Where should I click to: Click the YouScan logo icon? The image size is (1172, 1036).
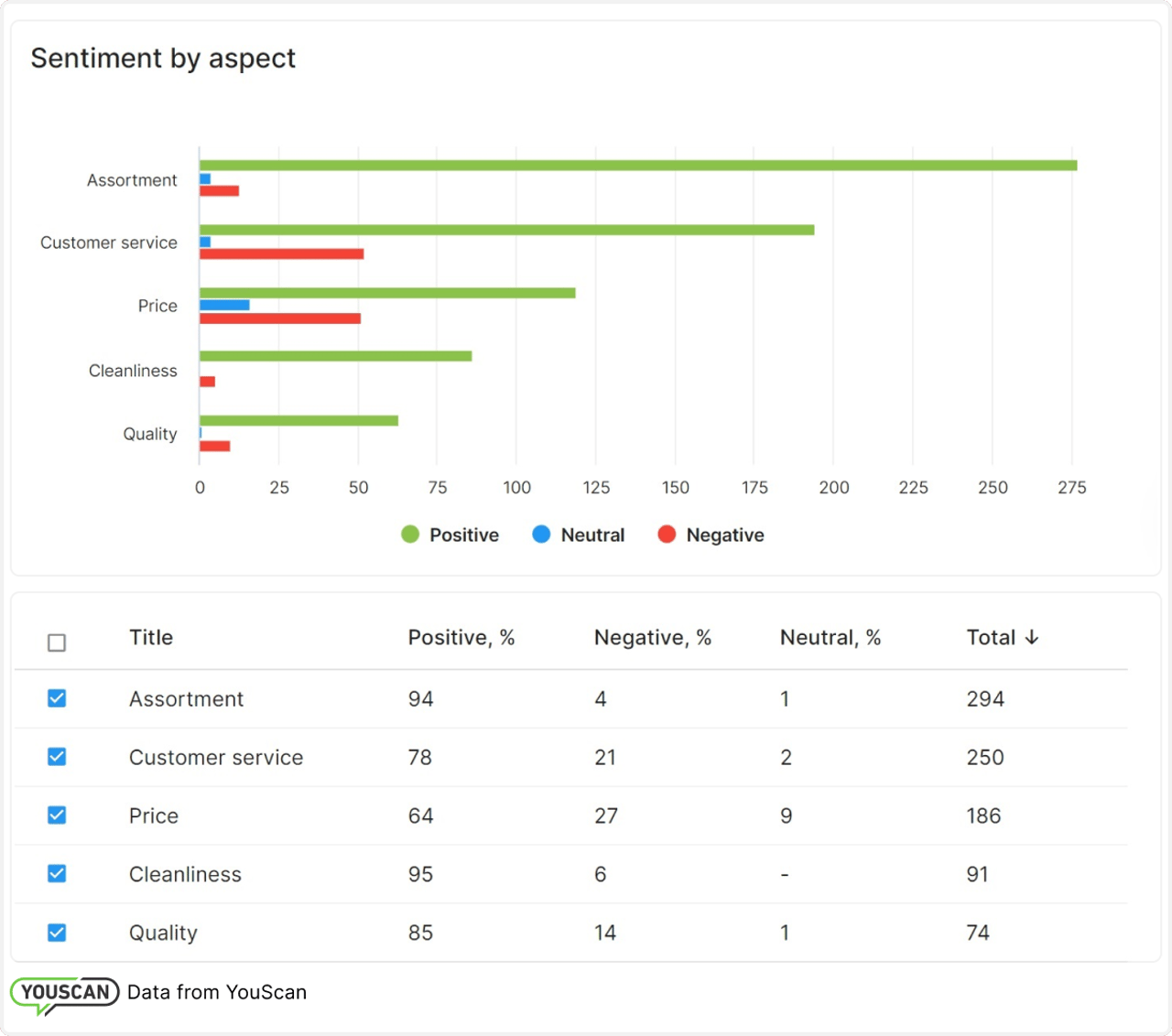pos(64,994)
